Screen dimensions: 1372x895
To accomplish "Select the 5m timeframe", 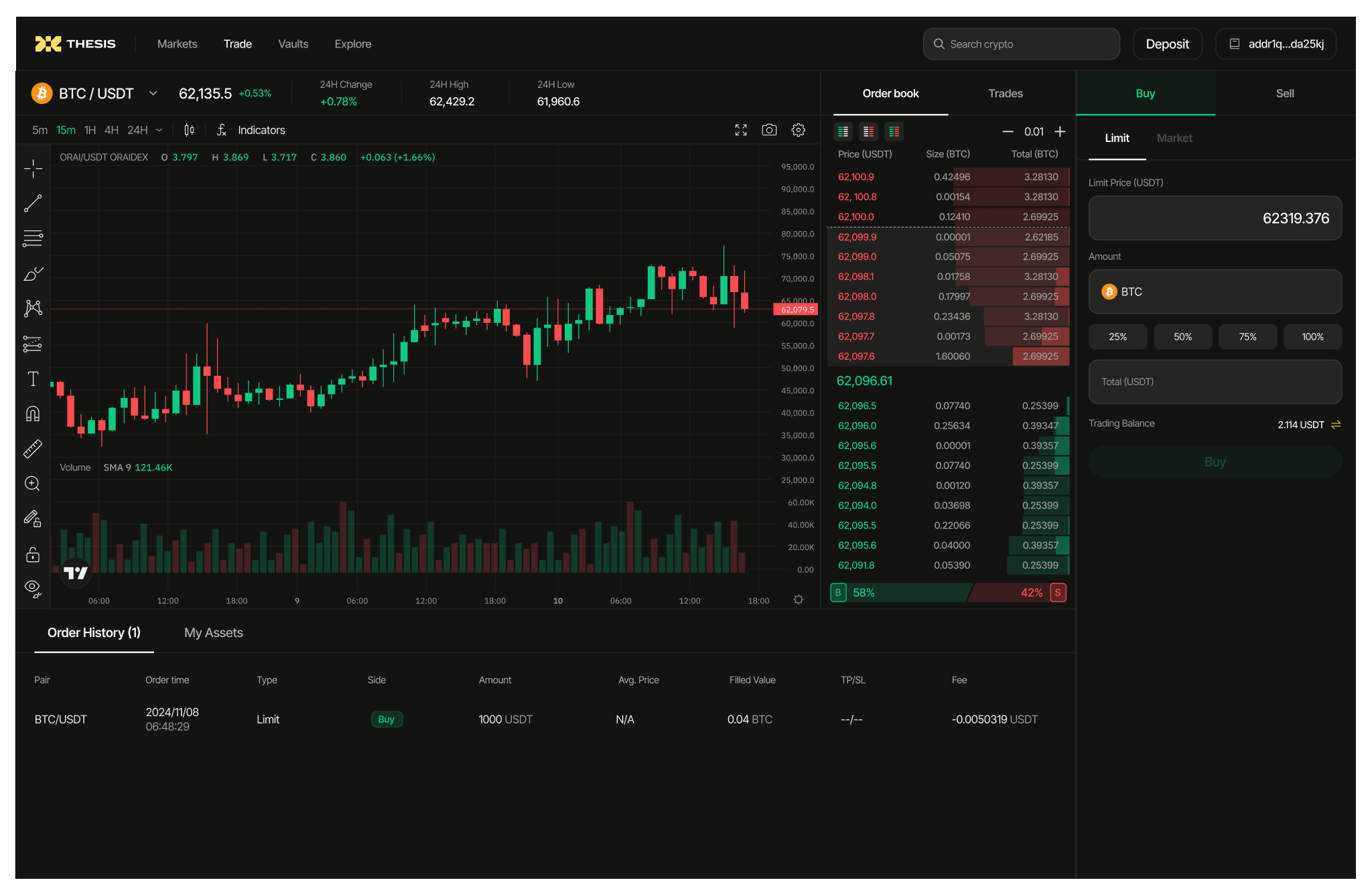I will click(40, 130).
